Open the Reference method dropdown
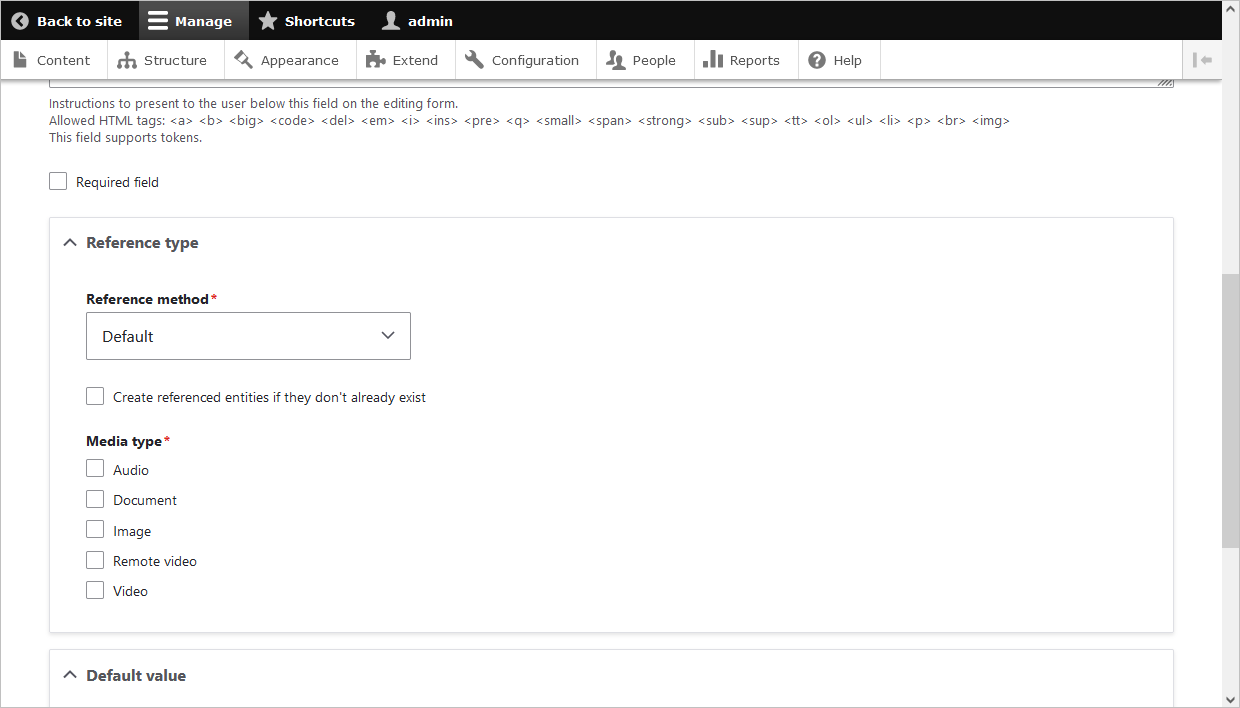1240x708 pixels. [x=248, y=335]
